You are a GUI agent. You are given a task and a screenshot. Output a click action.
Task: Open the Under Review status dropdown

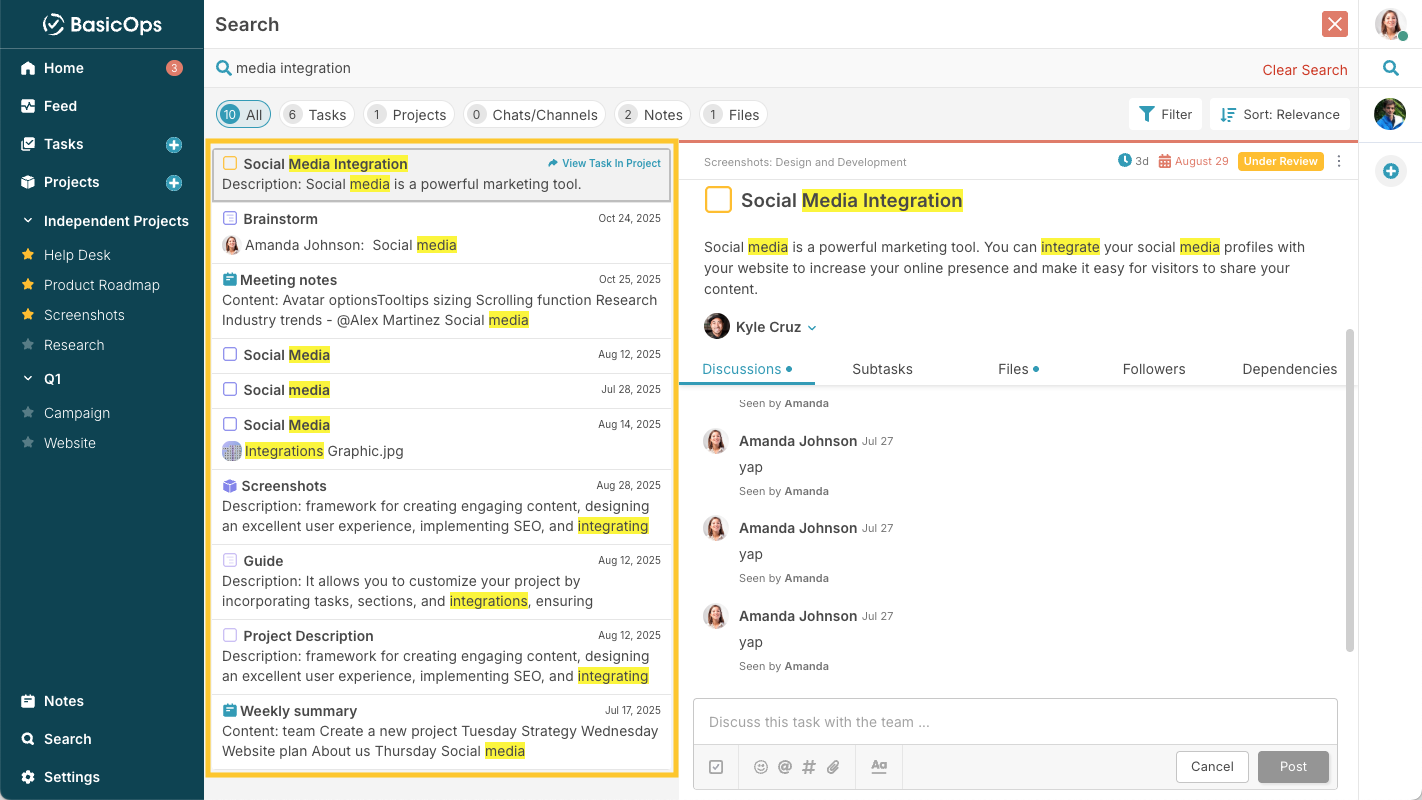1280,161
